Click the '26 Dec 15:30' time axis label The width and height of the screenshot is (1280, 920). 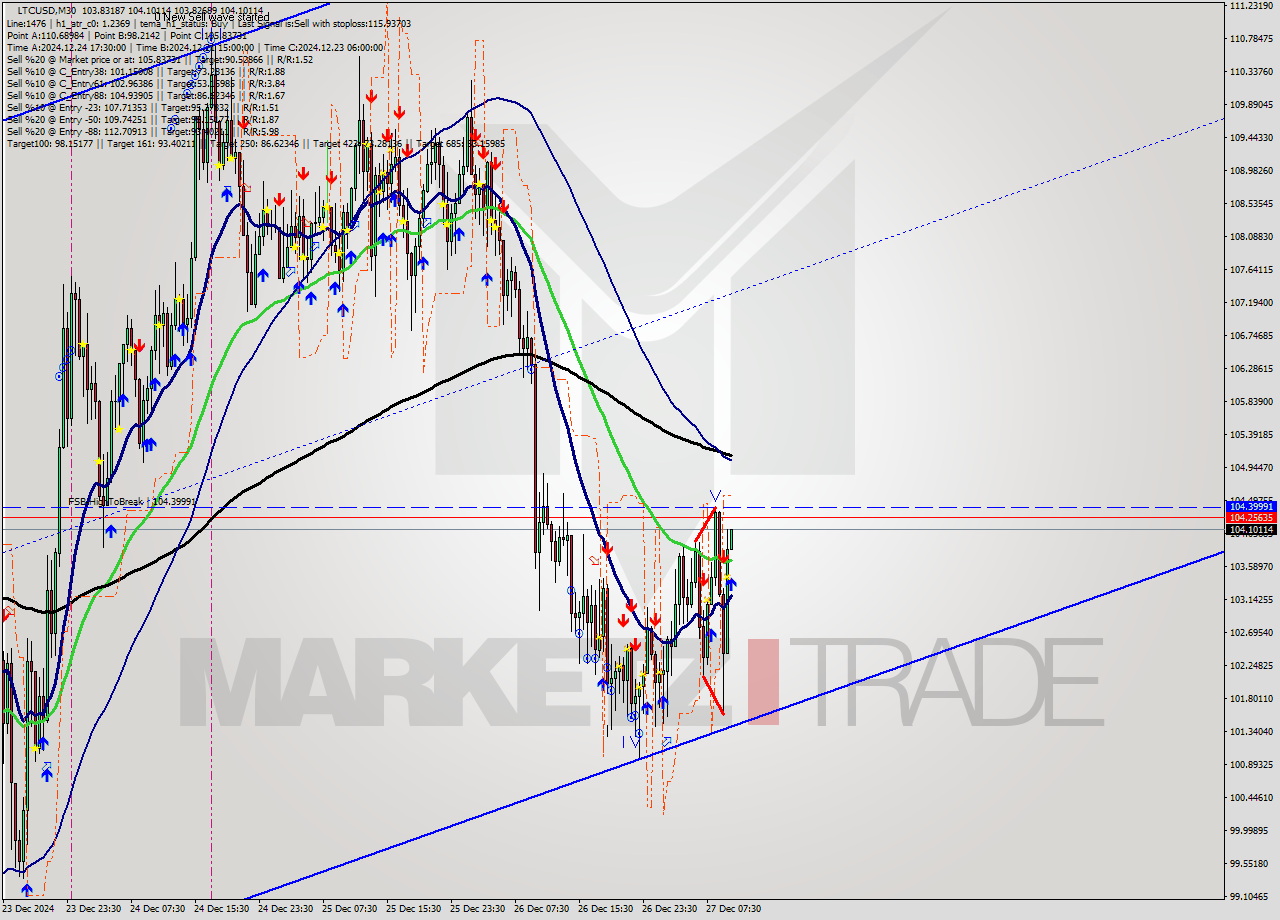[x=606, y=909]
